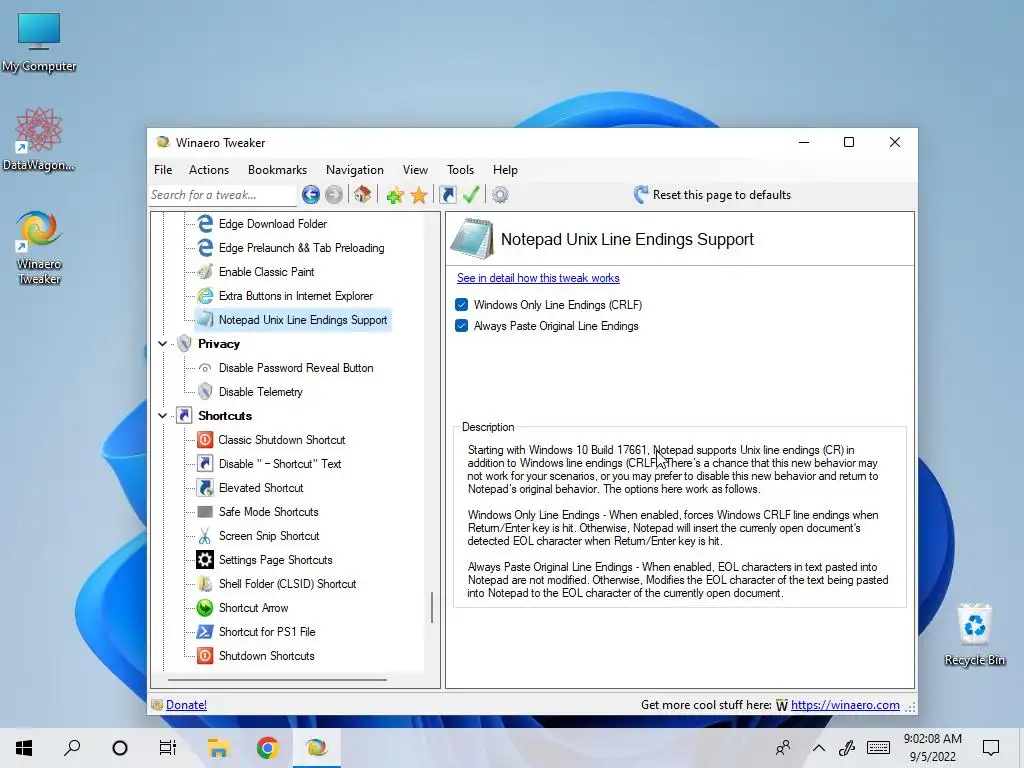
Task: Open Elevated Shortcut tweak
Action: [x=261, y=488]
